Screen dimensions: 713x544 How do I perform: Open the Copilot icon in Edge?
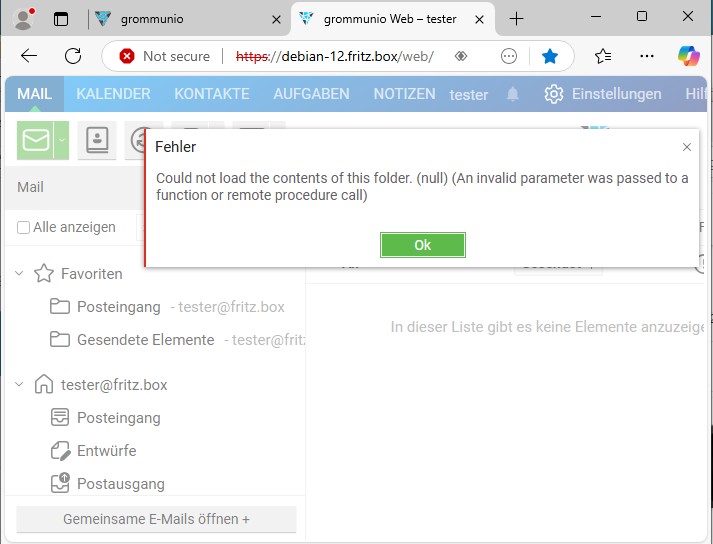tap(688, 56)
